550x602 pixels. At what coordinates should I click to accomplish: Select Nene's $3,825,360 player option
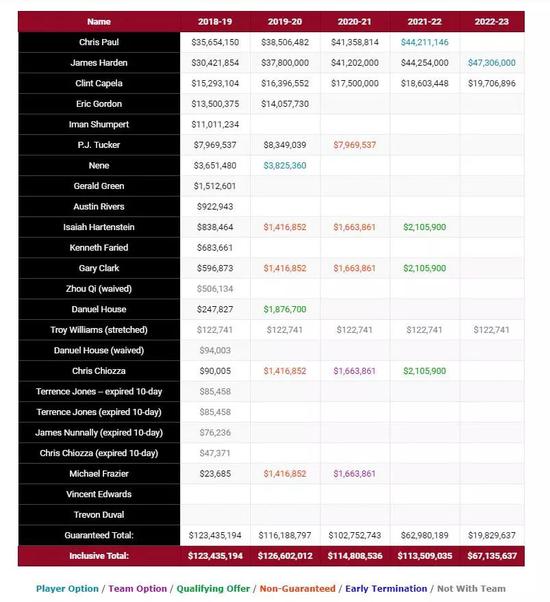tap(285, 165)
